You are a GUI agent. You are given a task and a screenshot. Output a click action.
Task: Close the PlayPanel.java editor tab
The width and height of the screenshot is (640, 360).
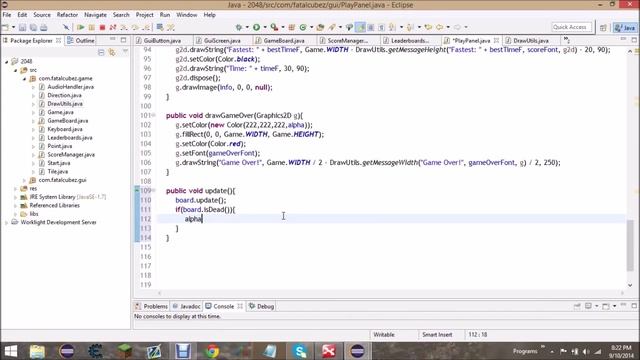[496, 40]
